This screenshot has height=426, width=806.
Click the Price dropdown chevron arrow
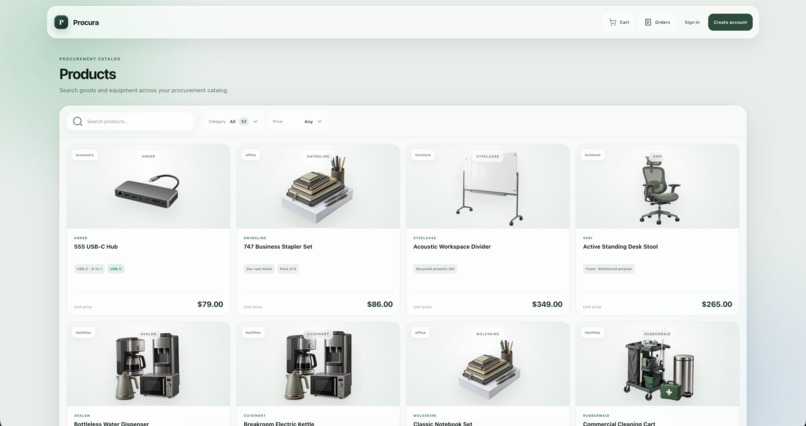coord(320,121)
